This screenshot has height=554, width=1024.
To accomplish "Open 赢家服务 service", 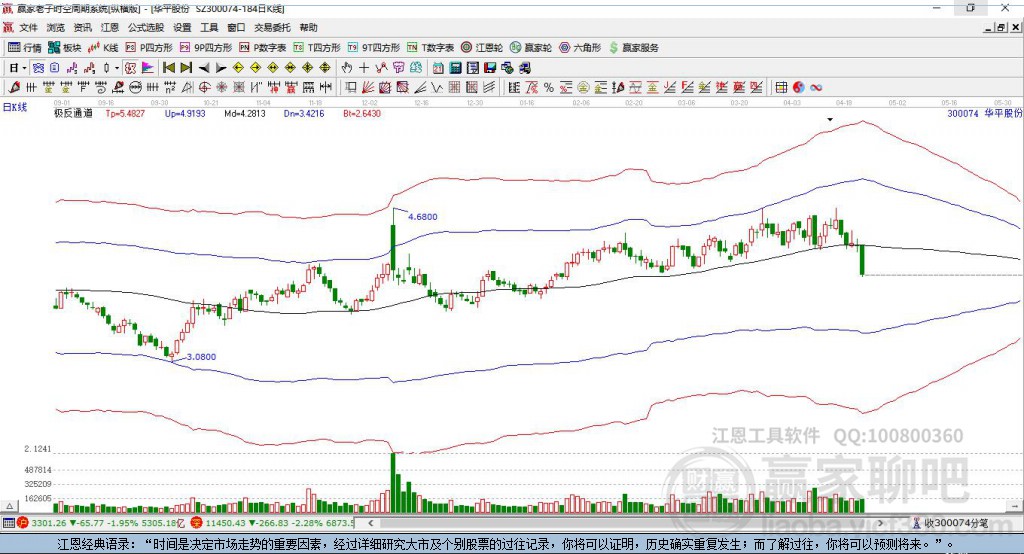I will tap(633, 48).
